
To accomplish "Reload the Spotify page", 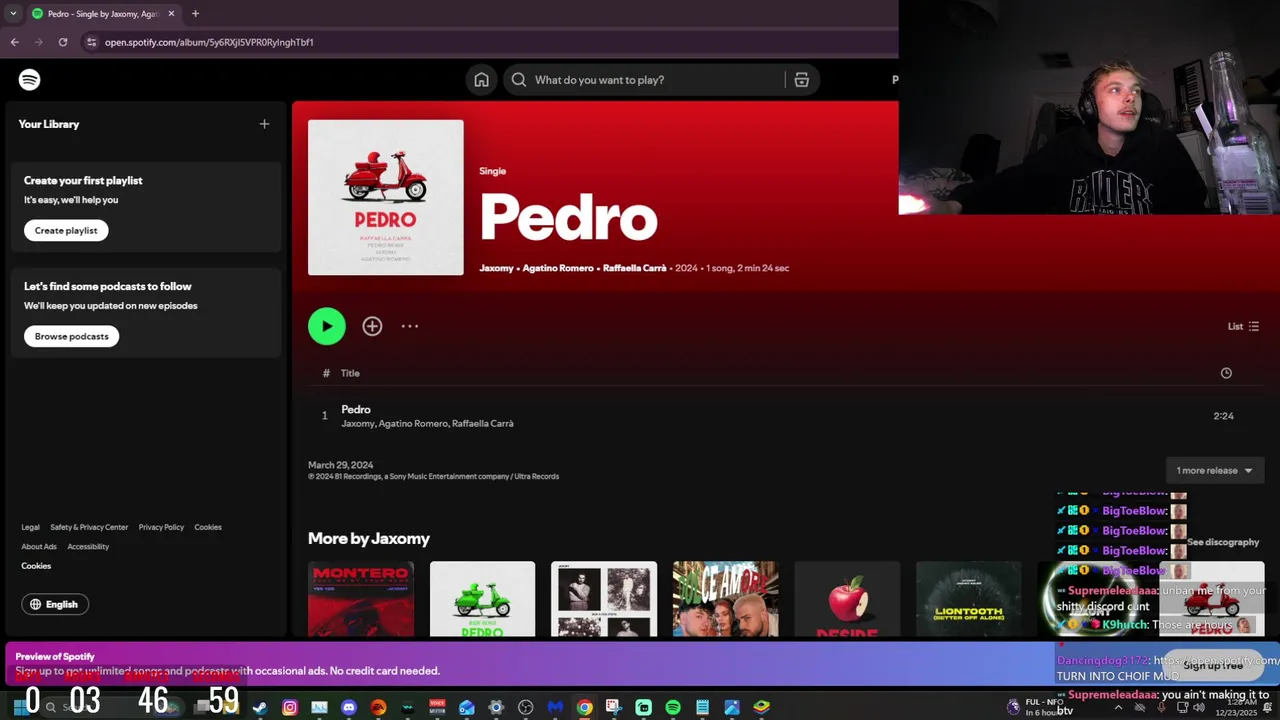I will click(63, 42).
